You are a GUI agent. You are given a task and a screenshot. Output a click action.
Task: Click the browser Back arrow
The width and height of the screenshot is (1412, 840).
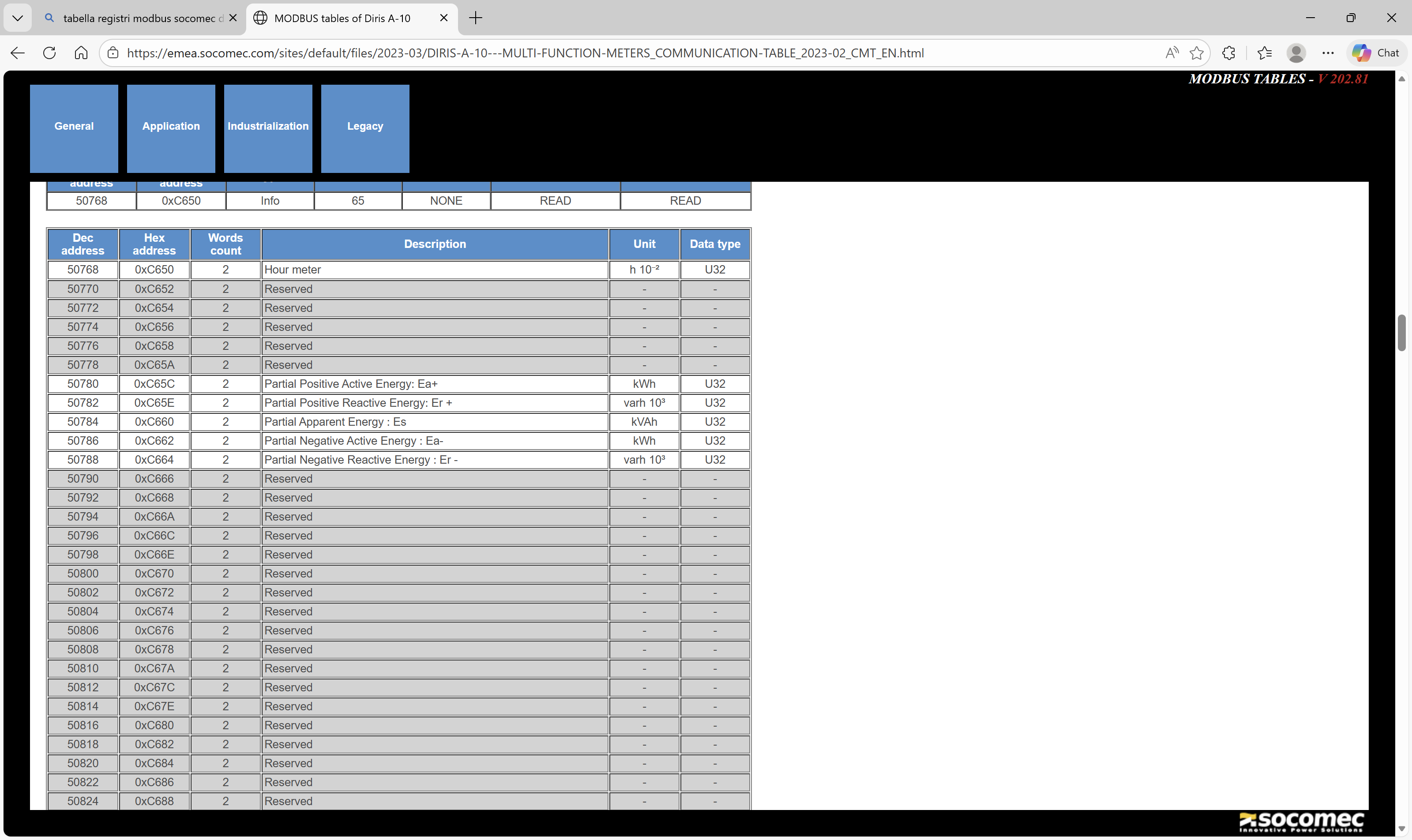pyautogui.click(x=18, y=52)
